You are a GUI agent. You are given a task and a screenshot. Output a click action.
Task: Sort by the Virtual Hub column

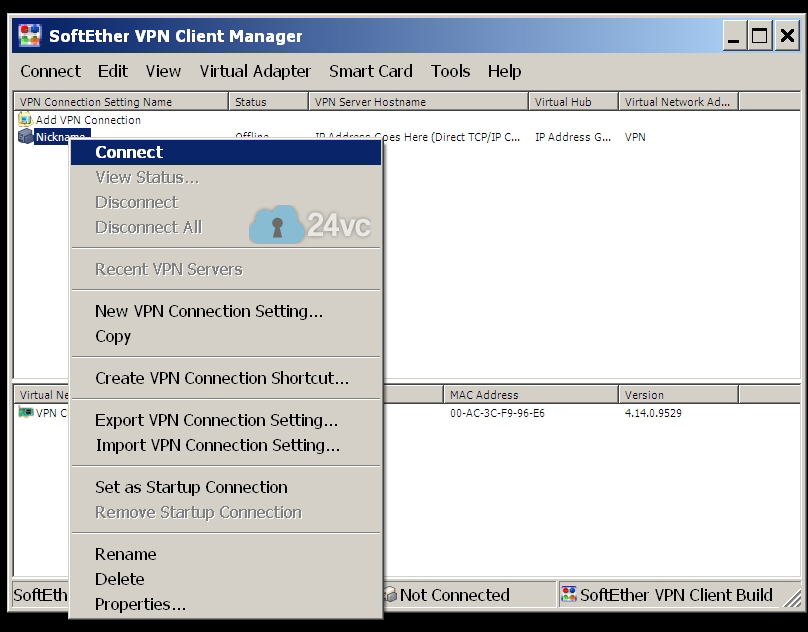click(x=574, y=102)
